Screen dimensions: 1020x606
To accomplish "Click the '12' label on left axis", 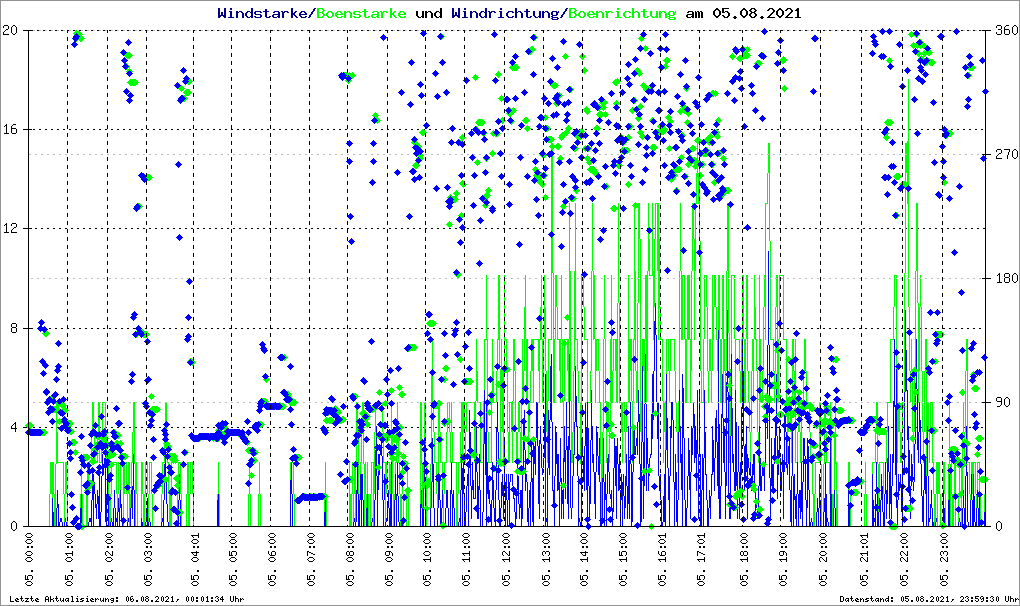I will [11, 229].
